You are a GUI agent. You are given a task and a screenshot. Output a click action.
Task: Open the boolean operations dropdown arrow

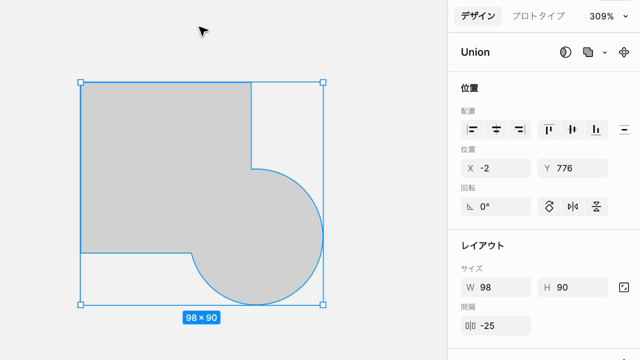coord(605,53)
